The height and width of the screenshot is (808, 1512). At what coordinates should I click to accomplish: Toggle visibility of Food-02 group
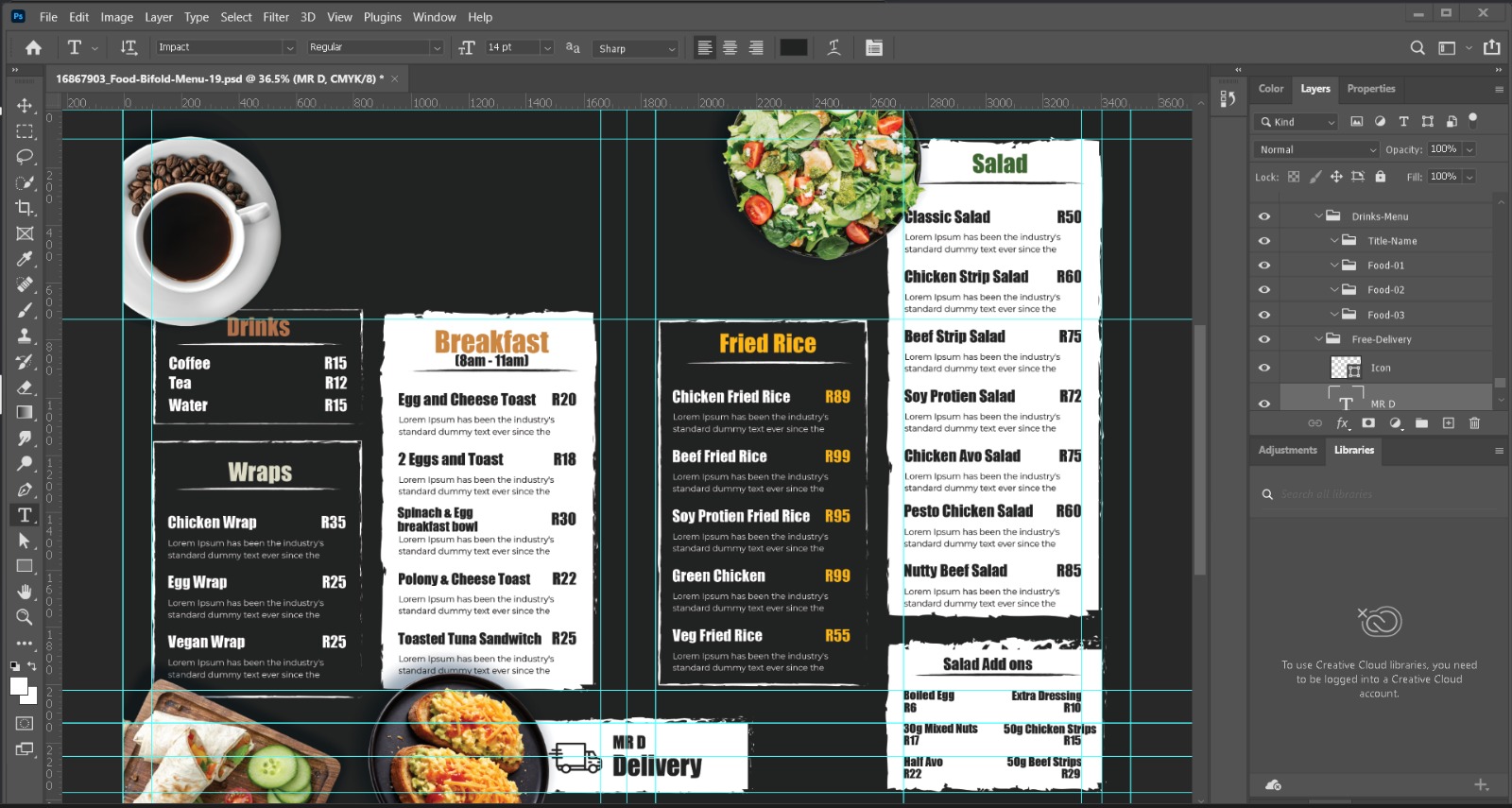click(x=1264, y=290)
